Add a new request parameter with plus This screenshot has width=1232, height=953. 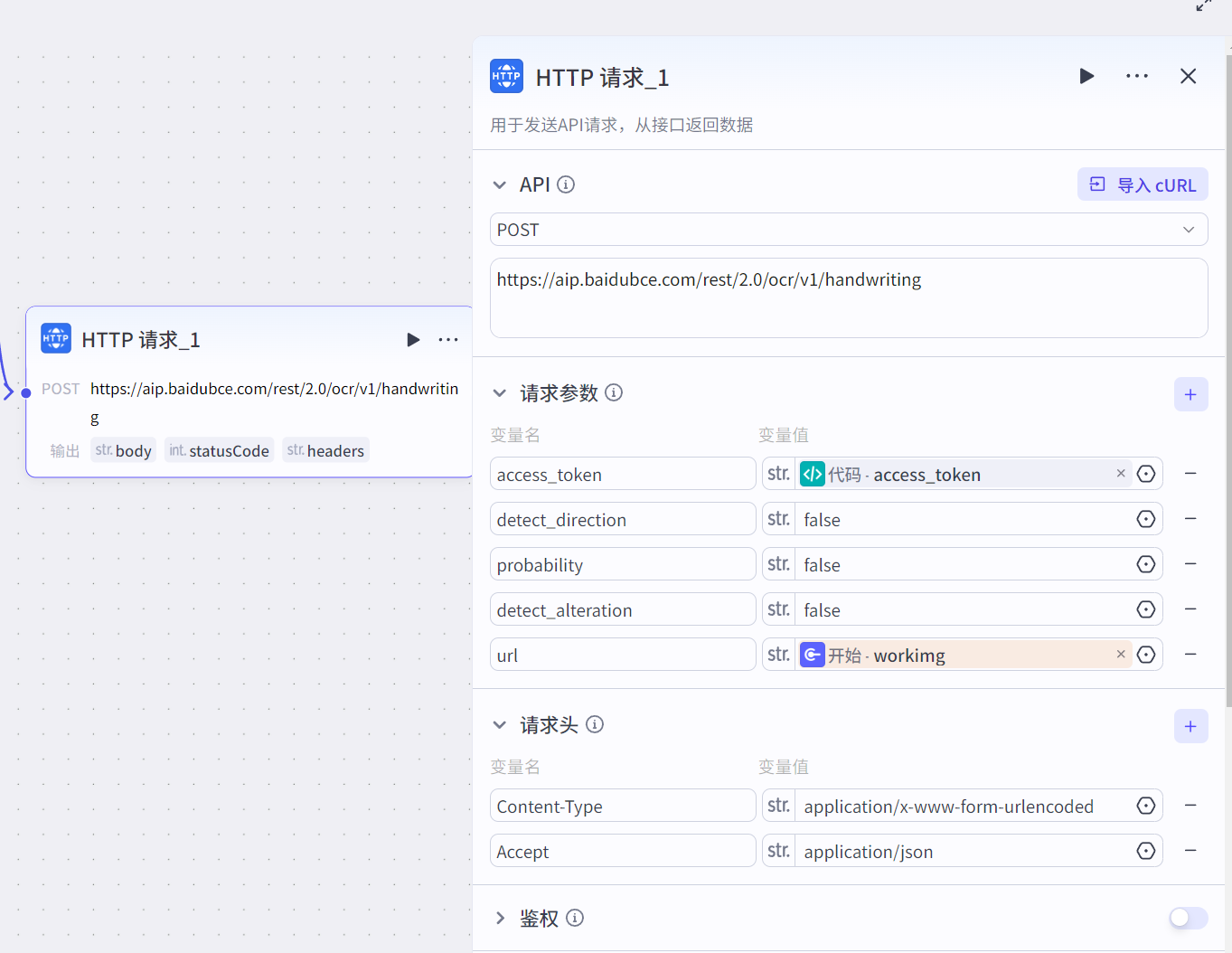tap(1190, 394)
